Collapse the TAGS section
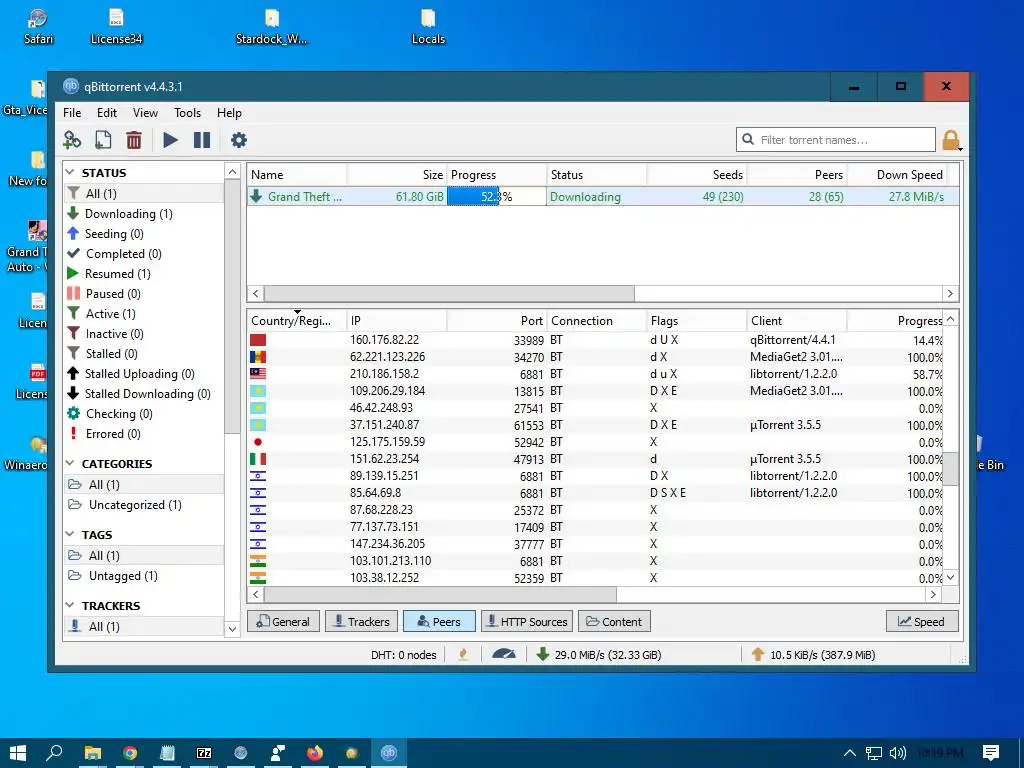 (x=70, y=534)
